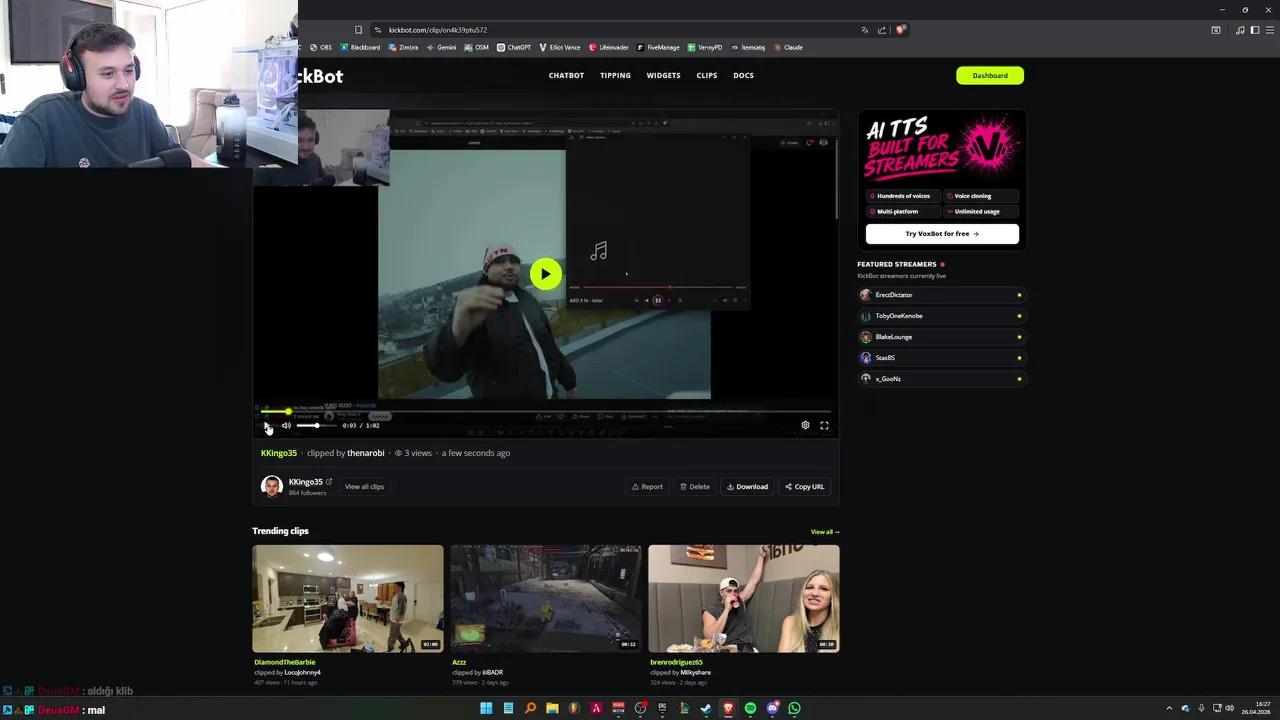Viewport: 1280px width, 720px height.
Task: Click the small play button in the player controls
Action: 267,425
